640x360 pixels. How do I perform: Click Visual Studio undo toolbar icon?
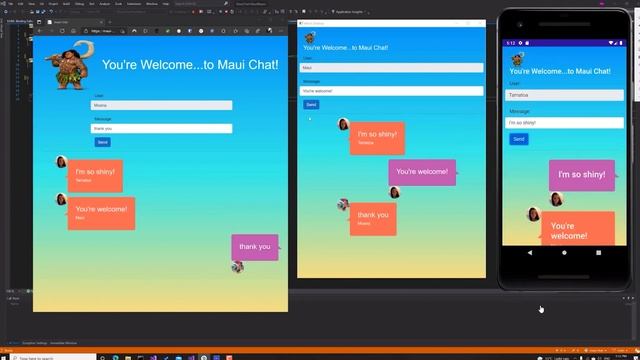(x=51, y=12)
